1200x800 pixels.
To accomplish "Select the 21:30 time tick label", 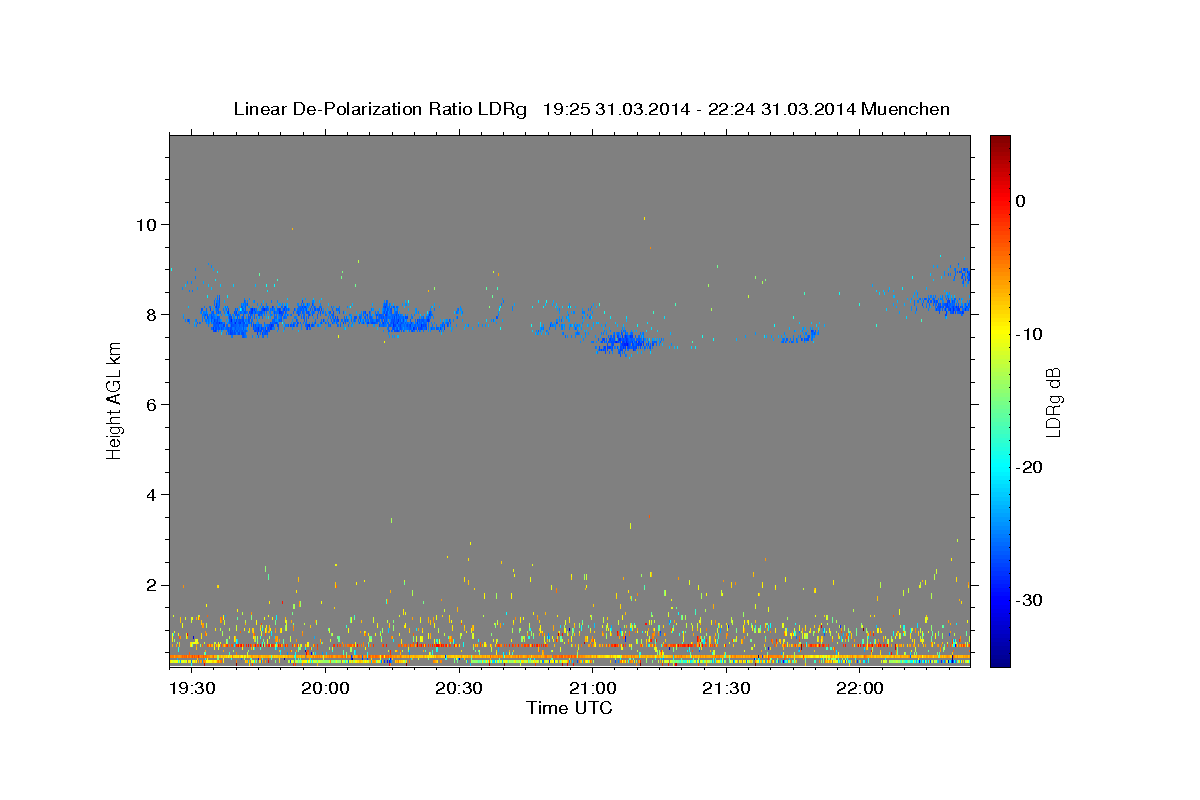I will tap(726, 689).
